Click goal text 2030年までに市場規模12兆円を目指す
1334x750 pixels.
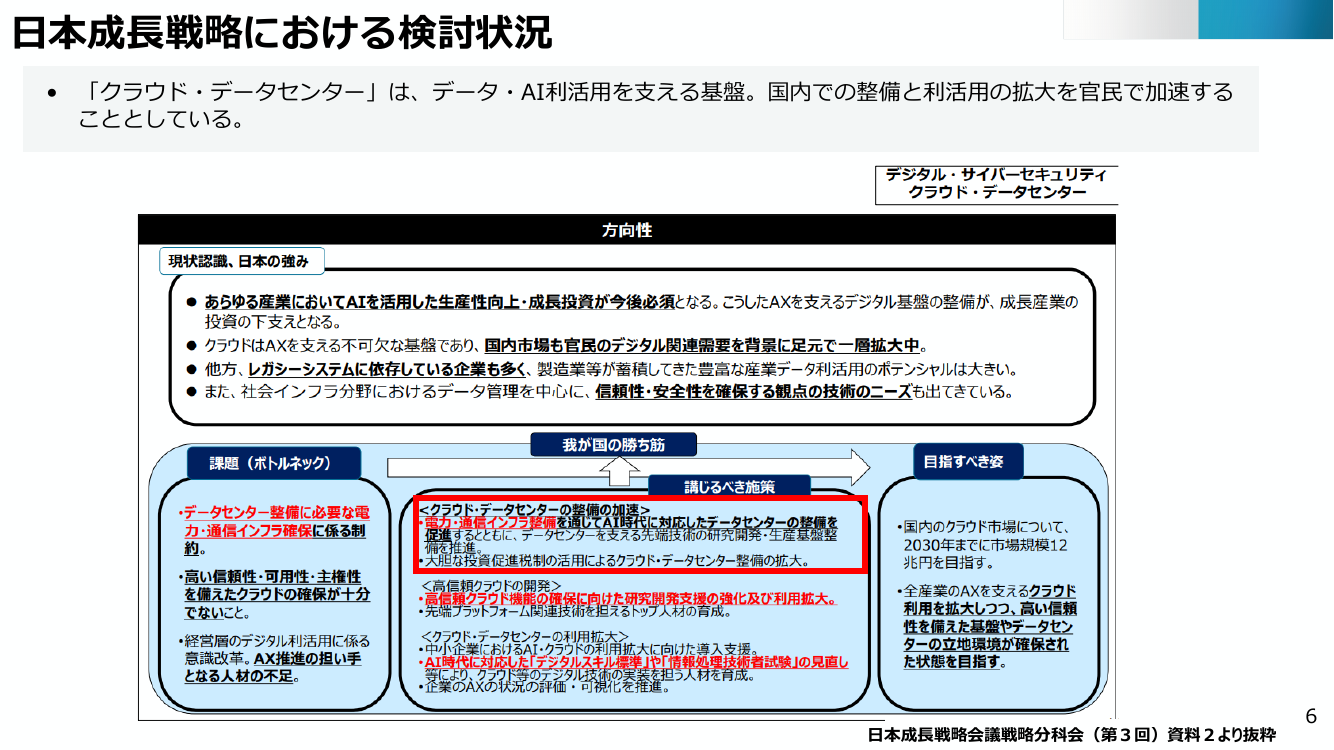pos(985,544)
